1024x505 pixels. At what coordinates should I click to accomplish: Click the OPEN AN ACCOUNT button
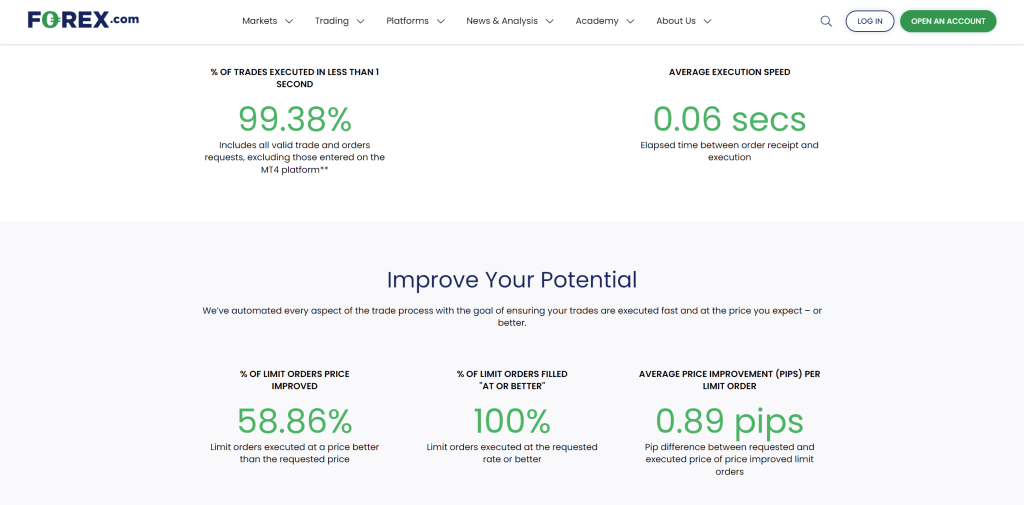[948, 21]
